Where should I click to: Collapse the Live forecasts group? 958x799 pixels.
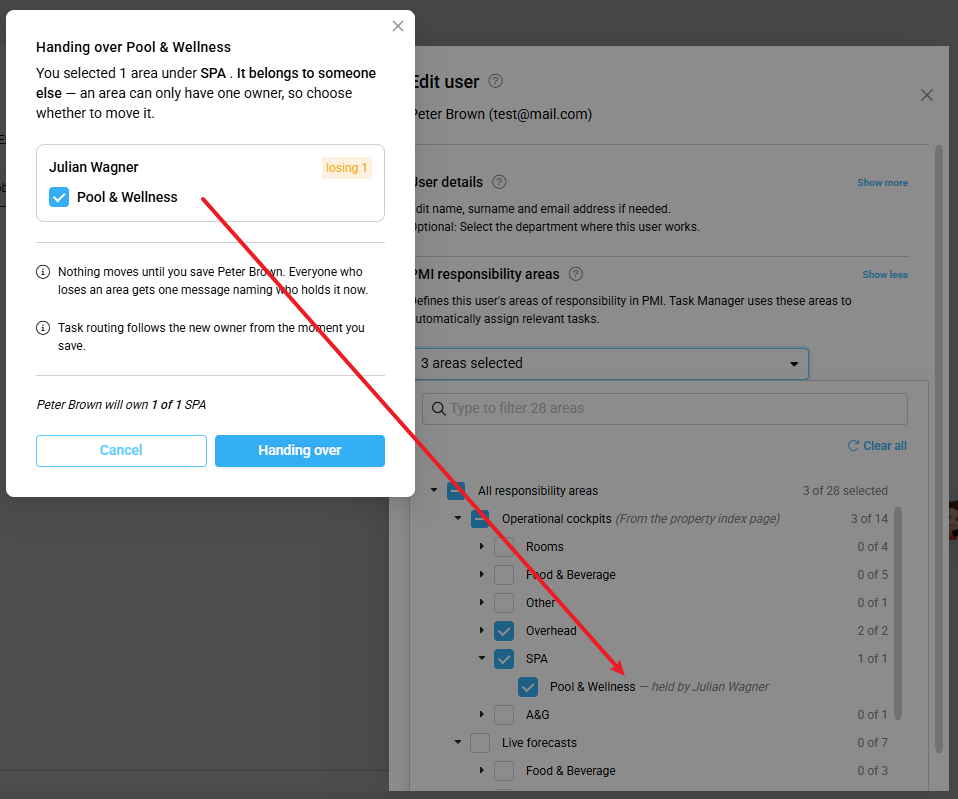click(458, 742)
